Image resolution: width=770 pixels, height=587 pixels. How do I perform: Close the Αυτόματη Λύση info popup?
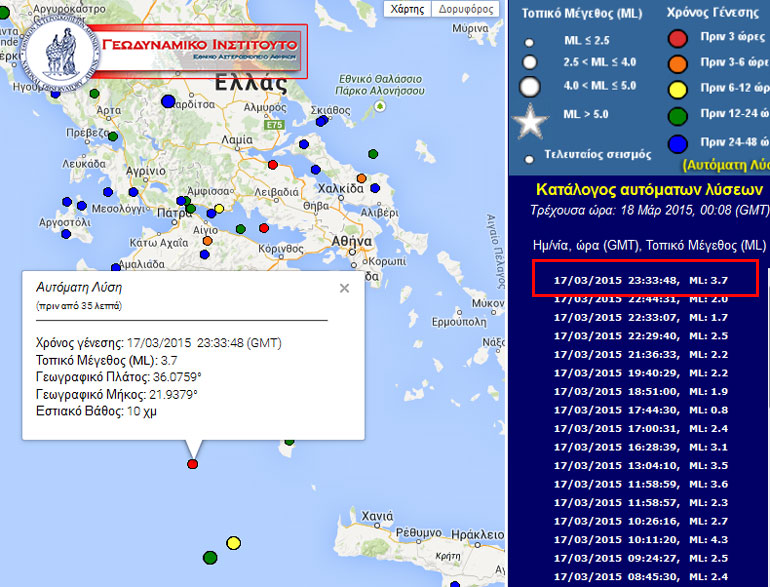[344, 288]
